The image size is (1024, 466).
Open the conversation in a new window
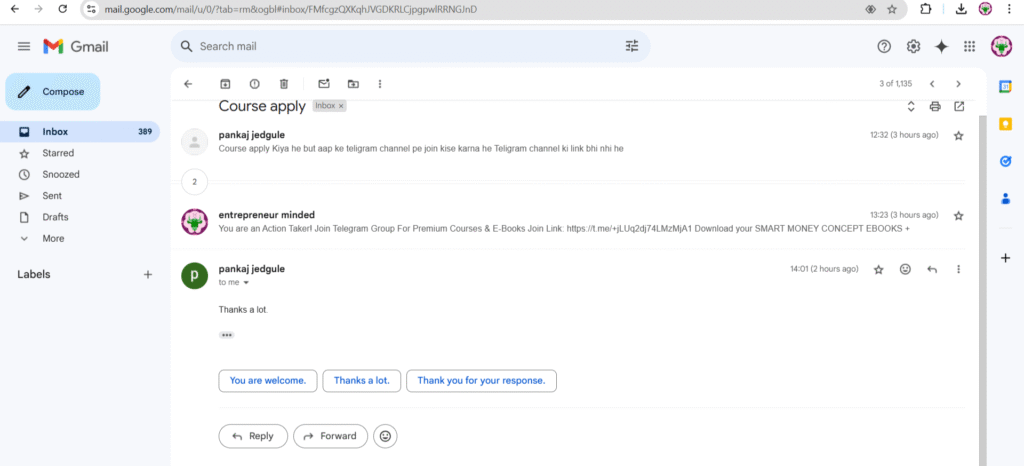click(959, 106)
